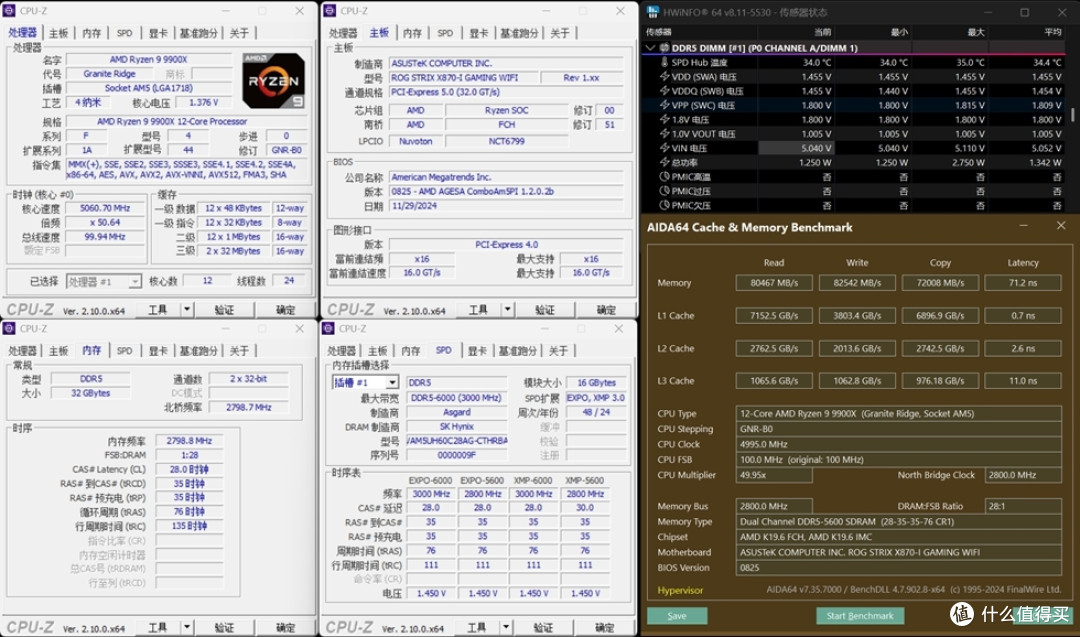Screen dimensions: 1080x637
Task: Click 验证 in the CPU-Z processor window
Action: [224, 310]
